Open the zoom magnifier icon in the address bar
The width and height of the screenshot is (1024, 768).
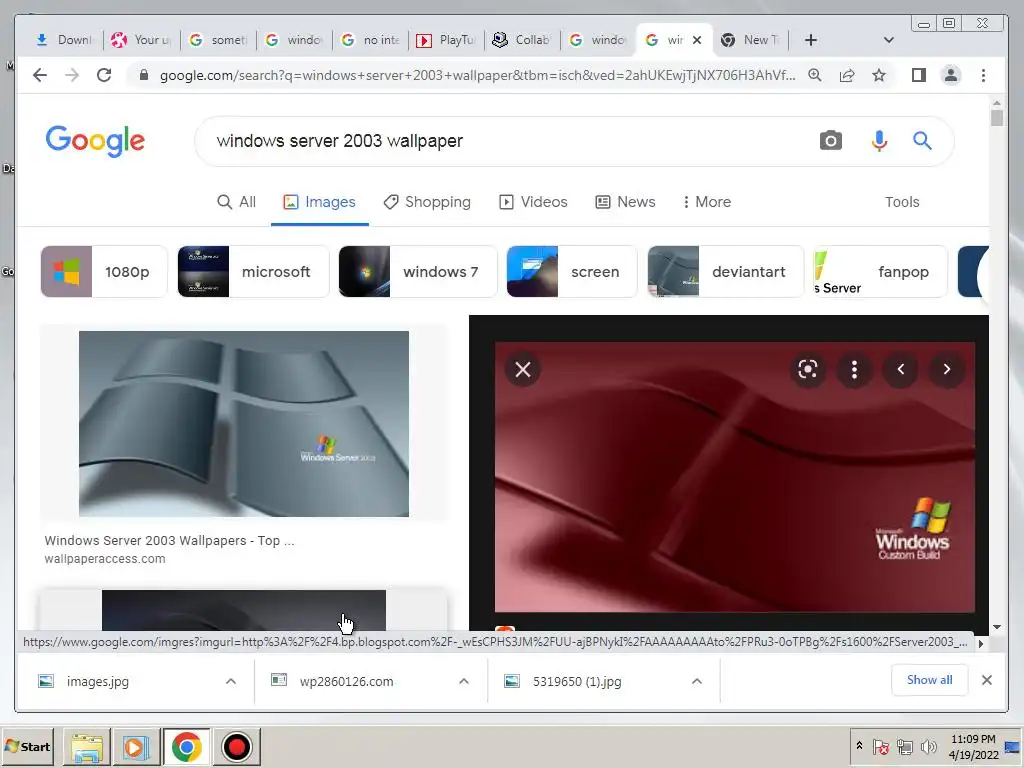point(814,75)
